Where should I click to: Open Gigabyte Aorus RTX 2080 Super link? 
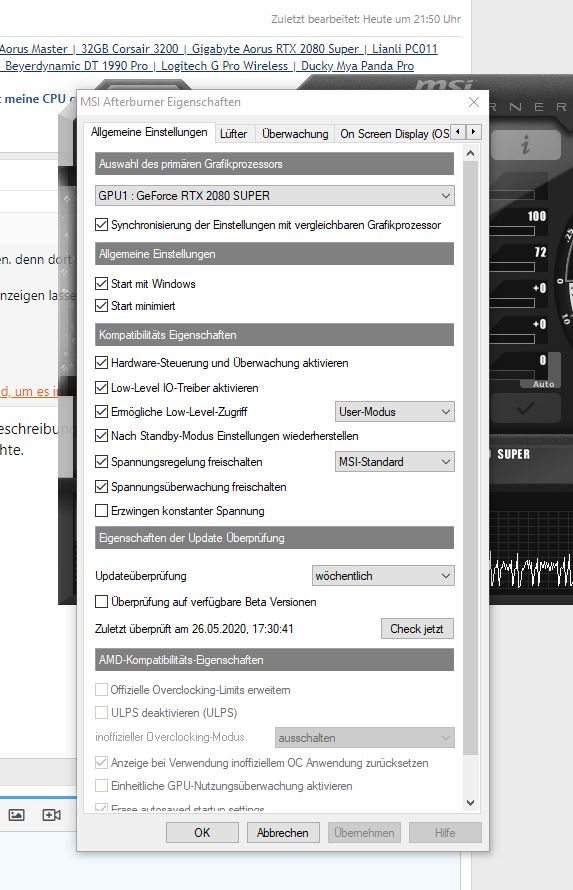click(275, 49)
